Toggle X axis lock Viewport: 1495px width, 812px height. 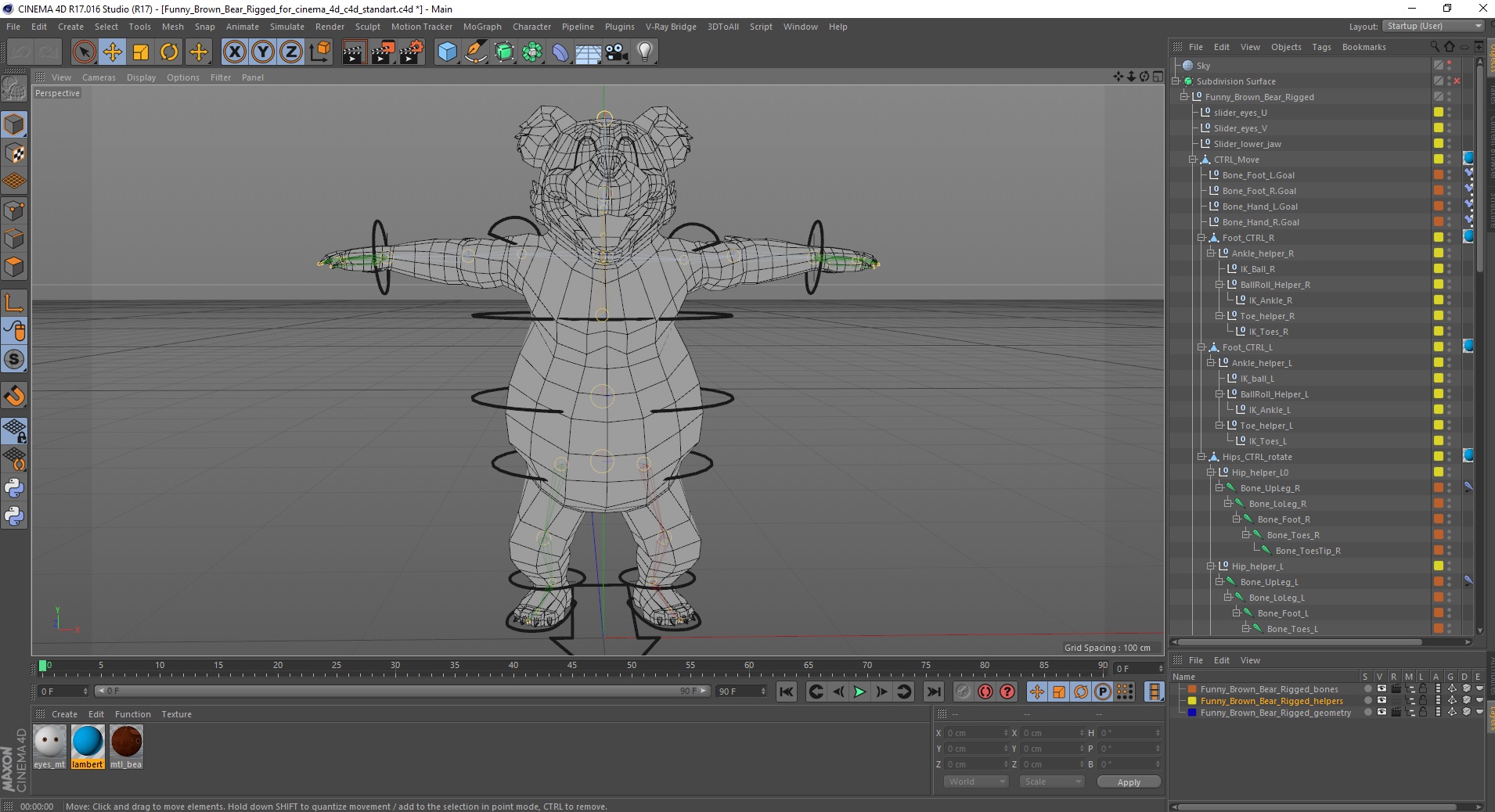[234, 52]
